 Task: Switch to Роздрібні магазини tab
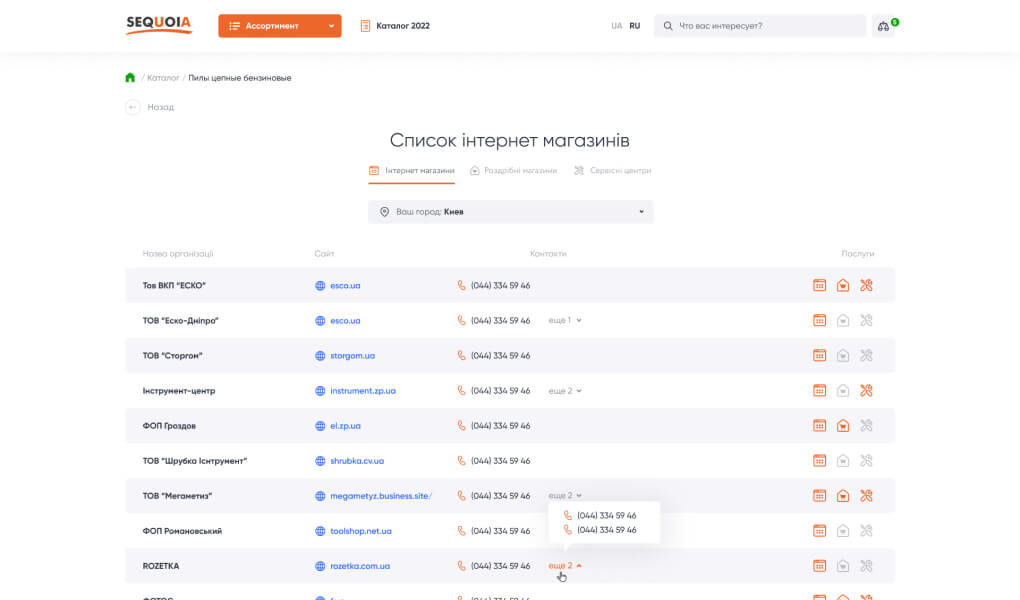pyautogui.click(x=513, y=171)
